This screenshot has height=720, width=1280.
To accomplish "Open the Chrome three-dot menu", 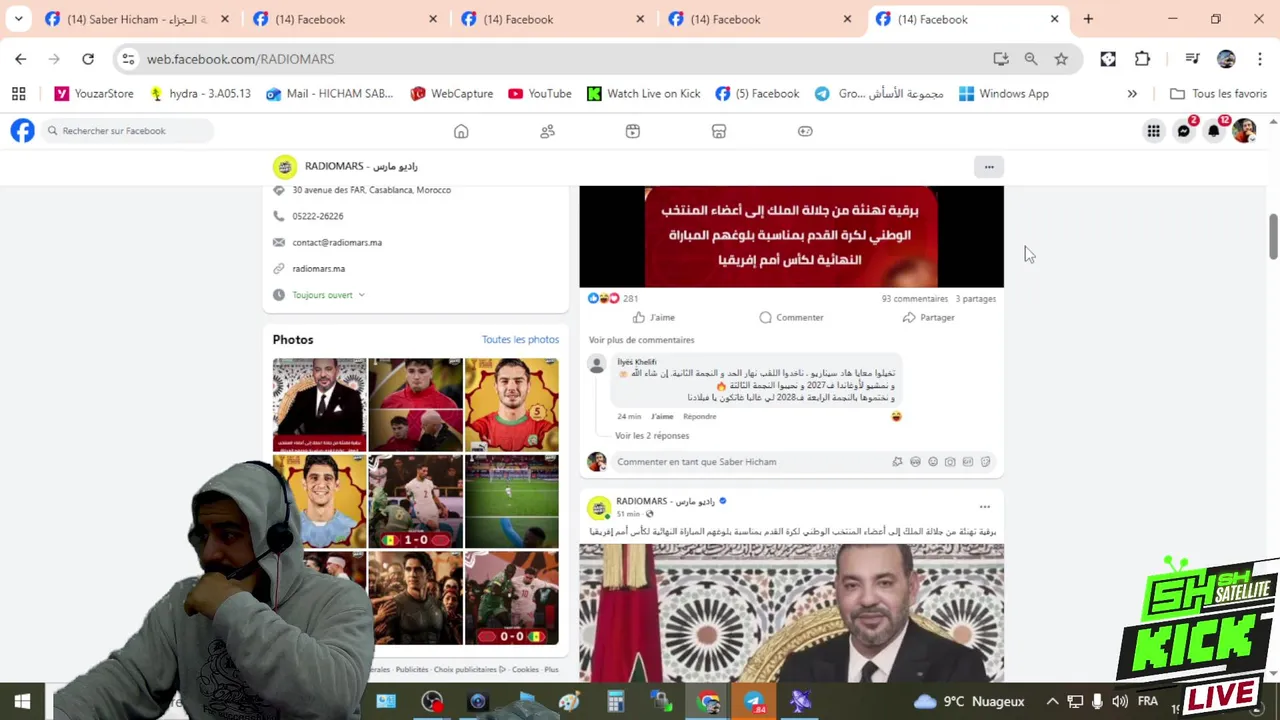I will 1260,59.
